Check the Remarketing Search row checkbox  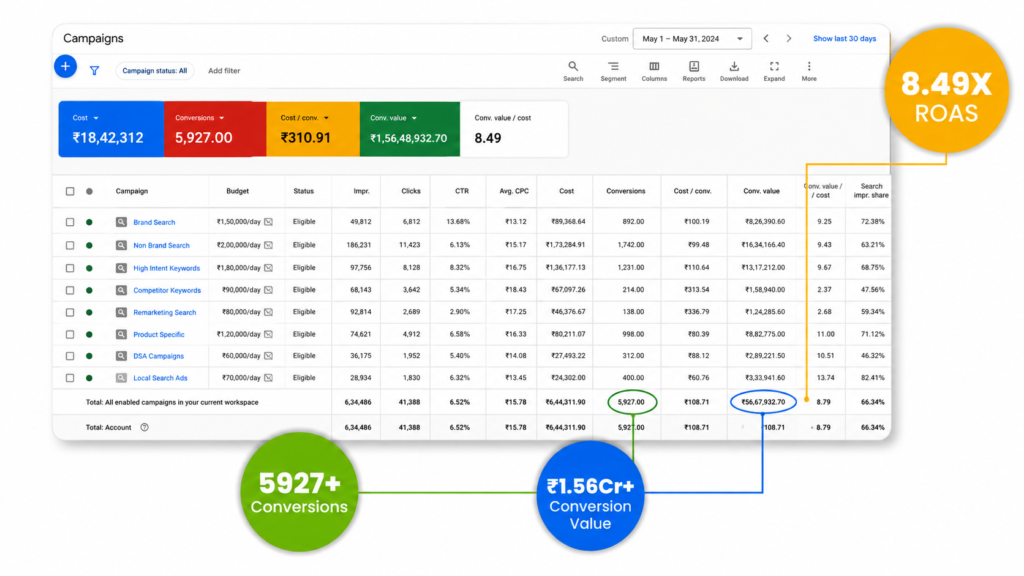70,312
